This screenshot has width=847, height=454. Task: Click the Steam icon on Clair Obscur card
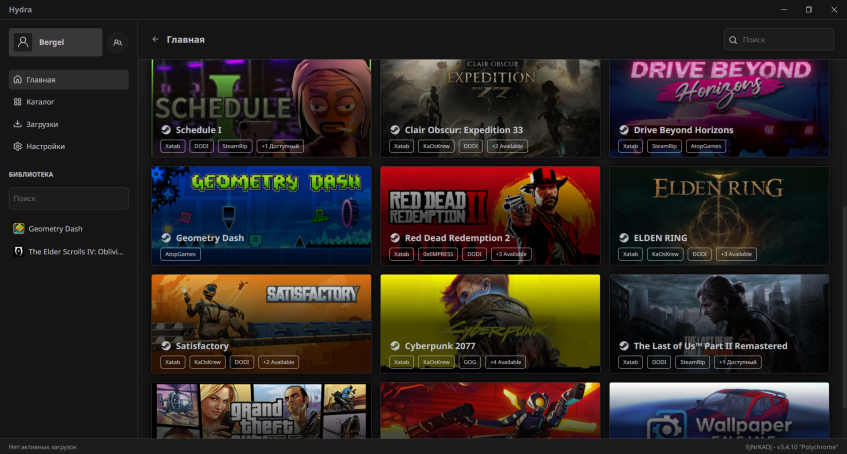(395, 130)
